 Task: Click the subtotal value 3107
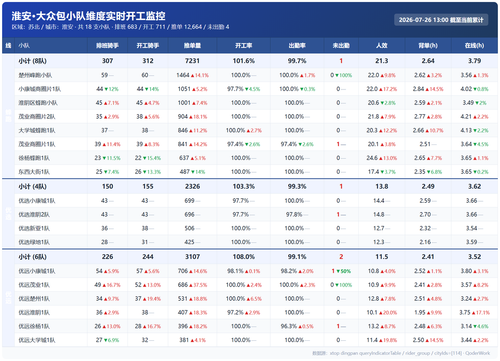point(192,257)
